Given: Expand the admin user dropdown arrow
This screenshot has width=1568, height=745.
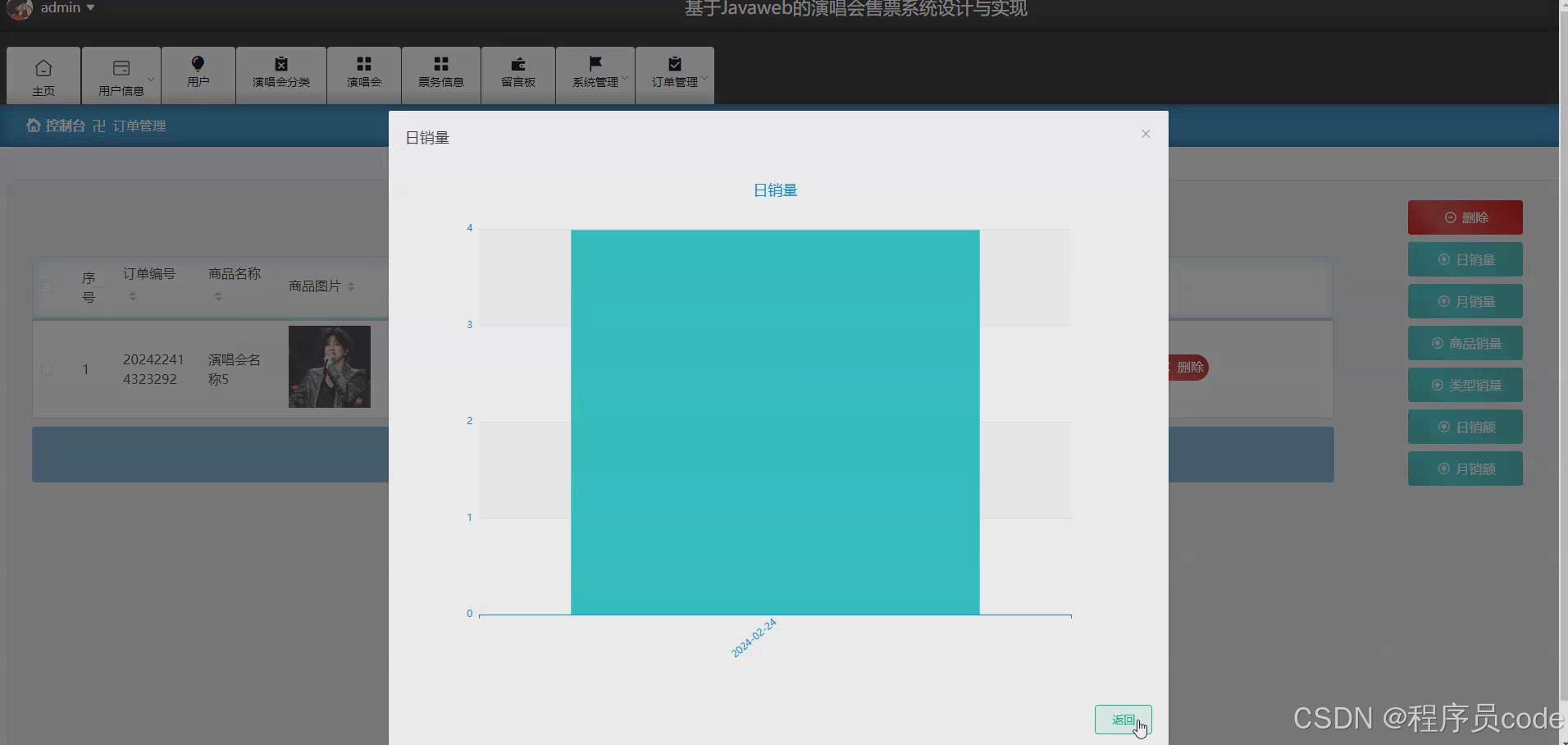Looking at the screenshot, I should (90, 8).
